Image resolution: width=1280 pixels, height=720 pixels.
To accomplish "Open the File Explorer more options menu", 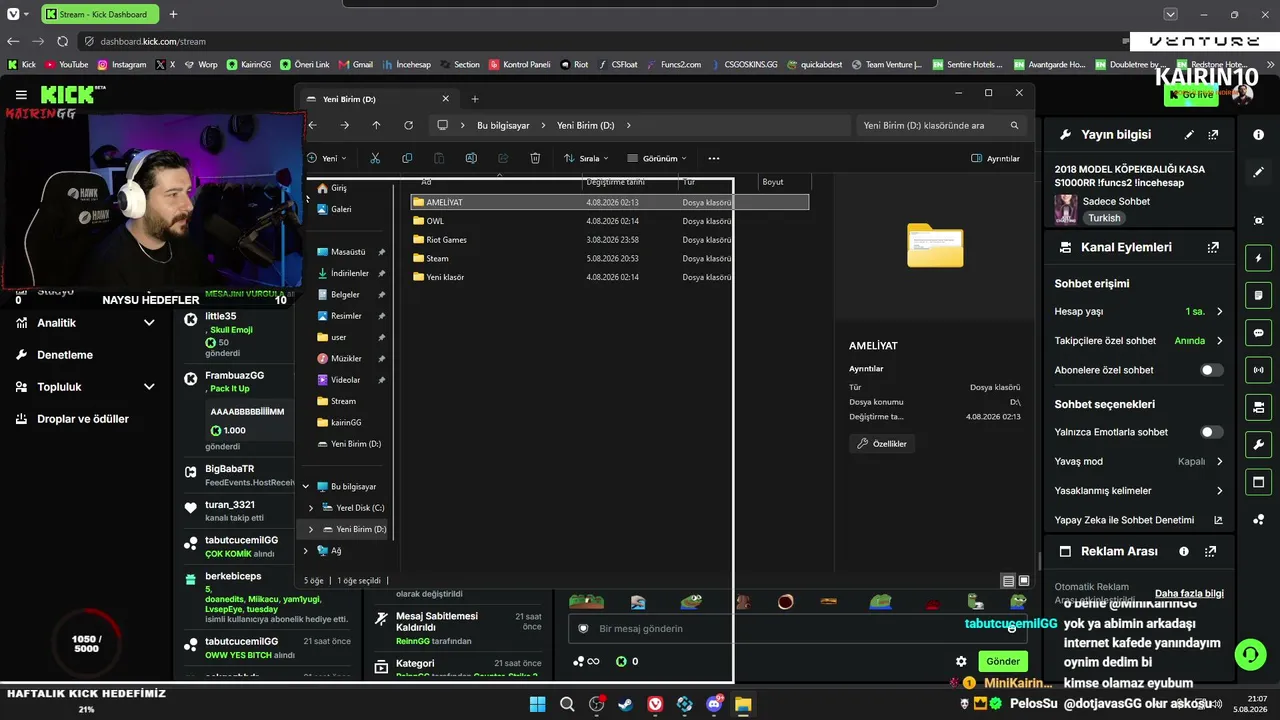I will [714, 158].
